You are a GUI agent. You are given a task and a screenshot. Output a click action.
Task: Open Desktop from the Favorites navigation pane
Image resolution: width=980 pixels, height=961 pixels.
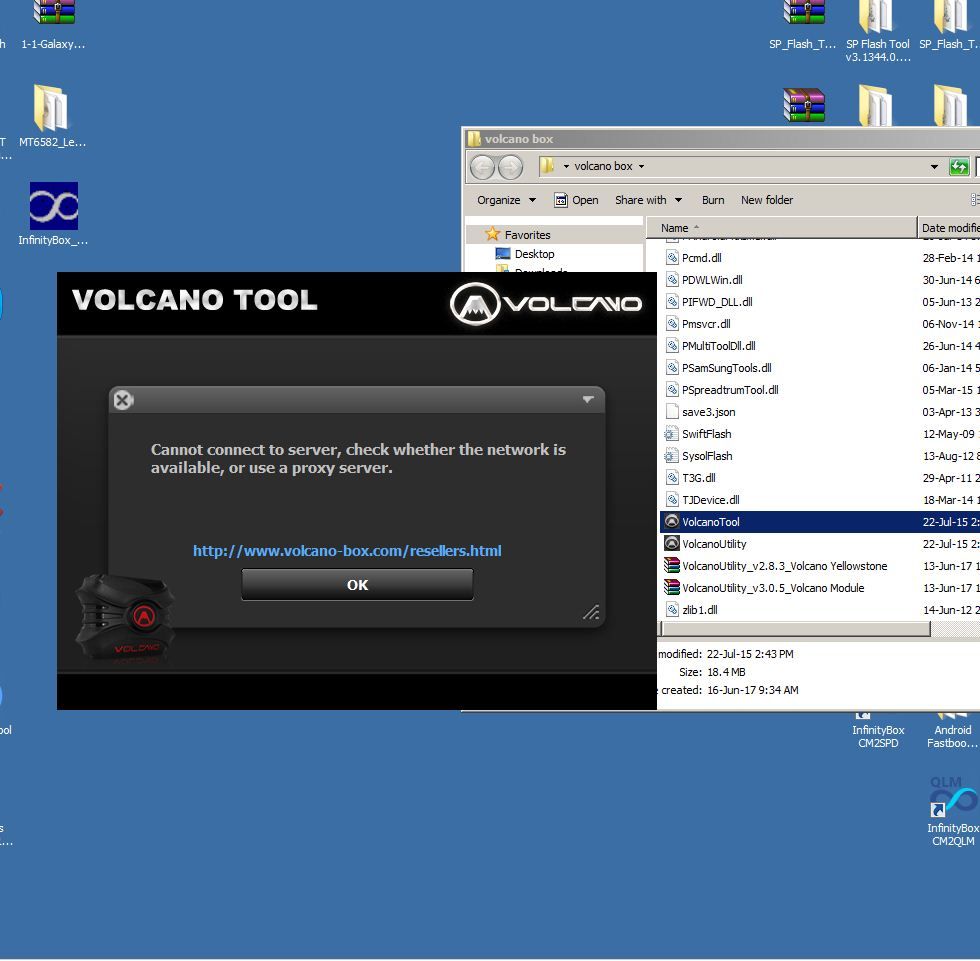tap(534, 254)
